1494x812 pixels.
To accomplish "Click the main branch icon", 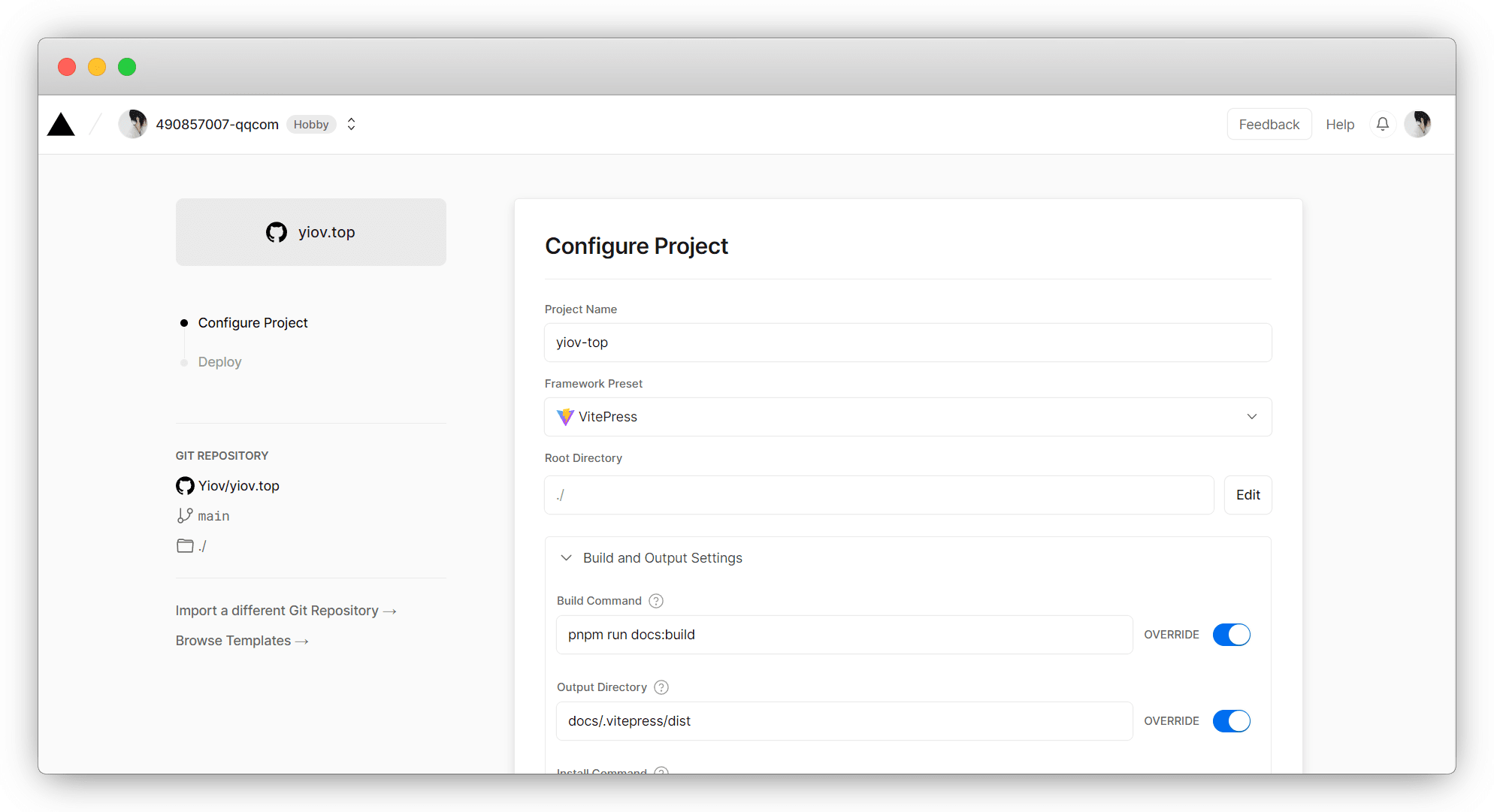I will click(x=185, y=516).
